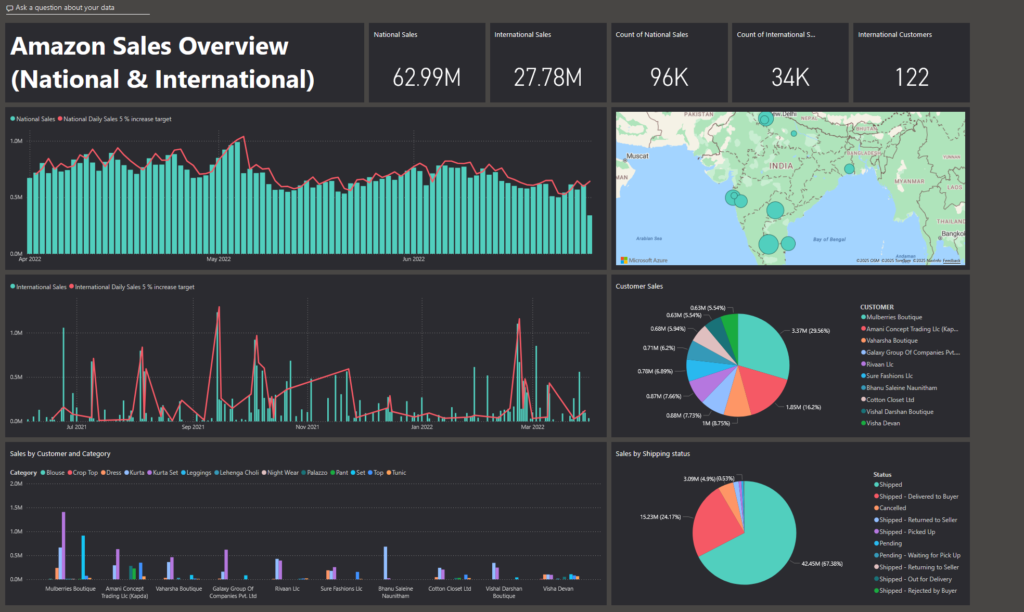Click the Customer Sales chart title

tap(639, 286)
